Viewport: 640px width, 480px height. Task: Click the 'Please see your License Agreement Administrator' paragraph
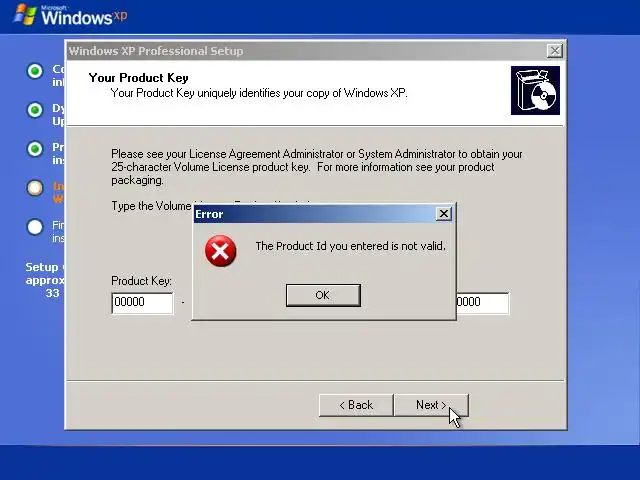point(316,167)
